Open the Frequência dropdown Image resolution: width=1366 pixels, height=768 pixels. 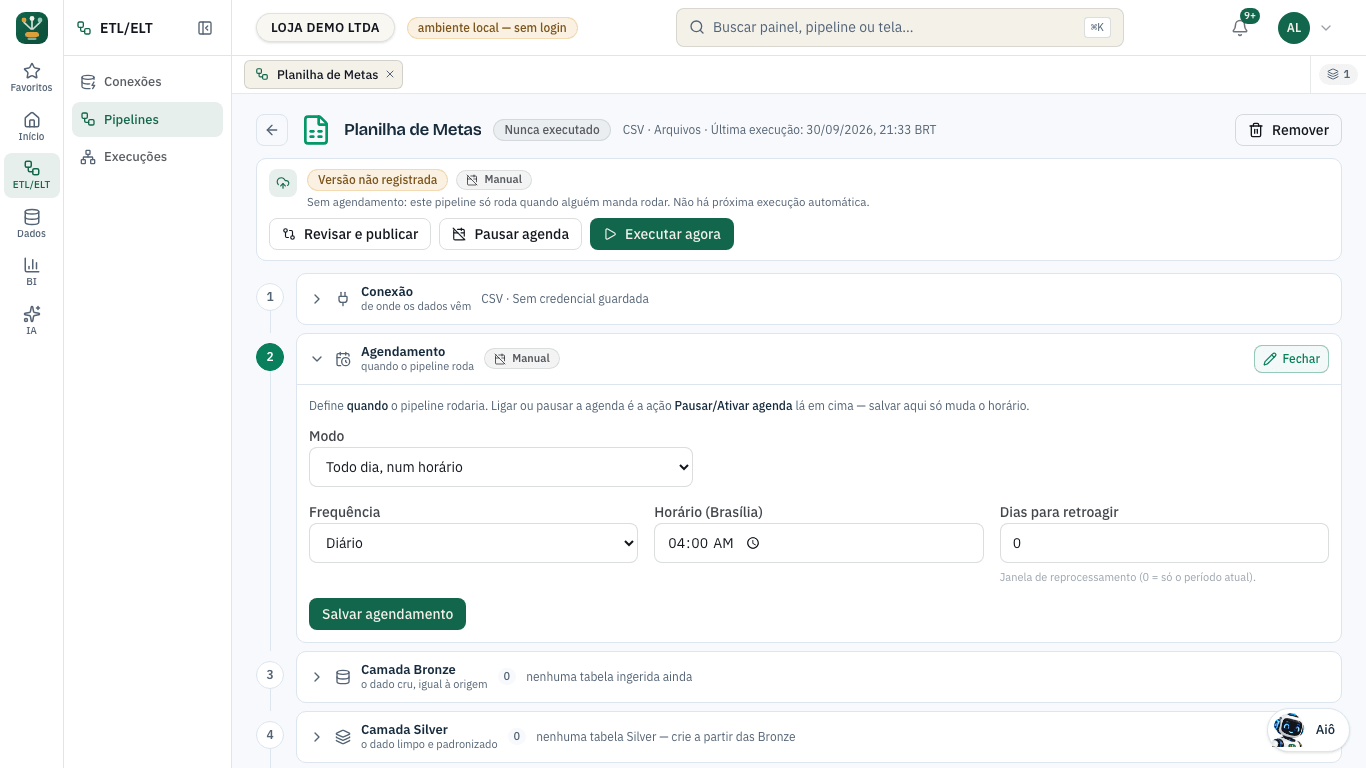(x=473, y=543)
